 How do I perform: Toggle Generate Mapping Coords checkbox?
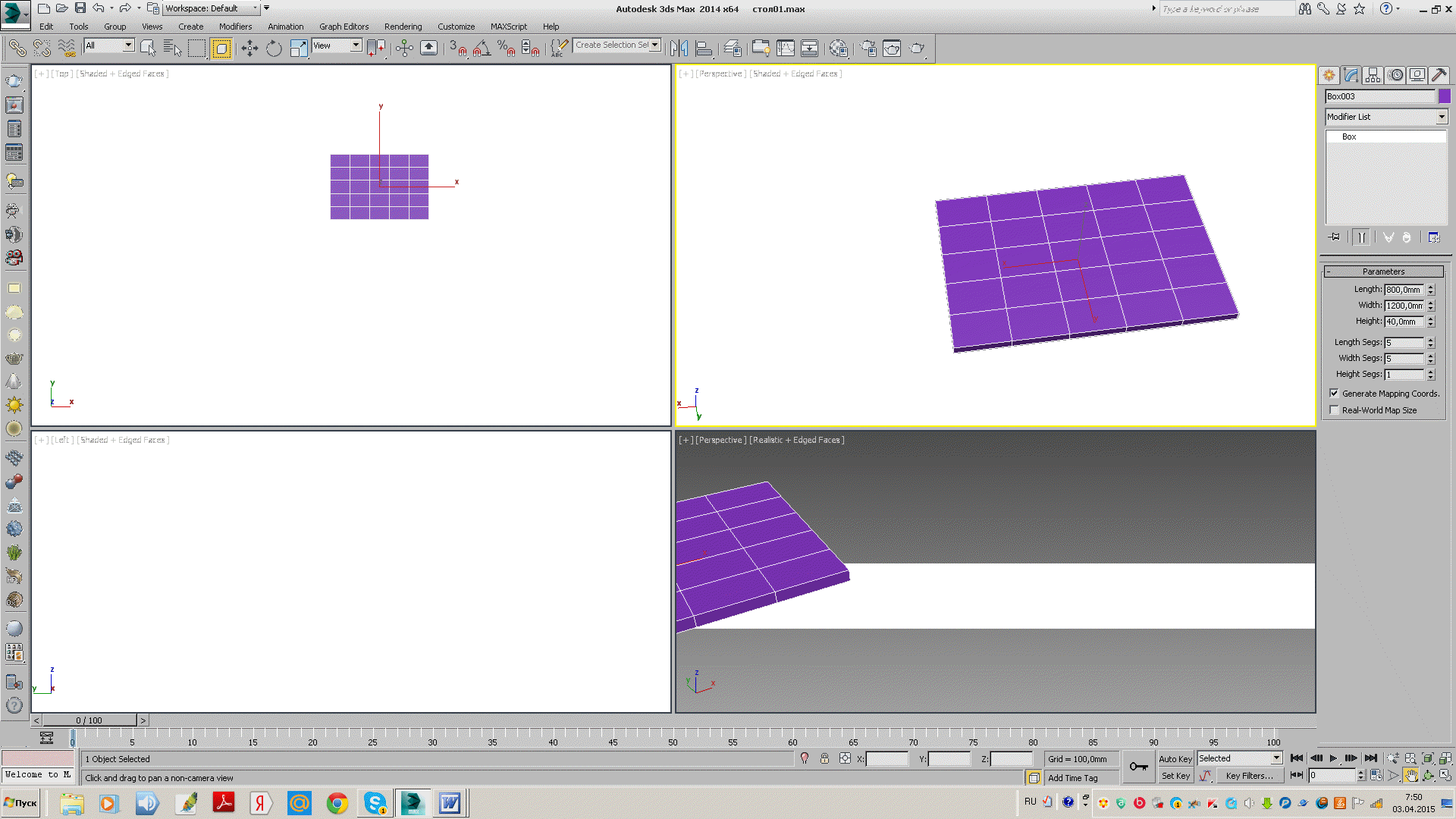pos(1334,394)
